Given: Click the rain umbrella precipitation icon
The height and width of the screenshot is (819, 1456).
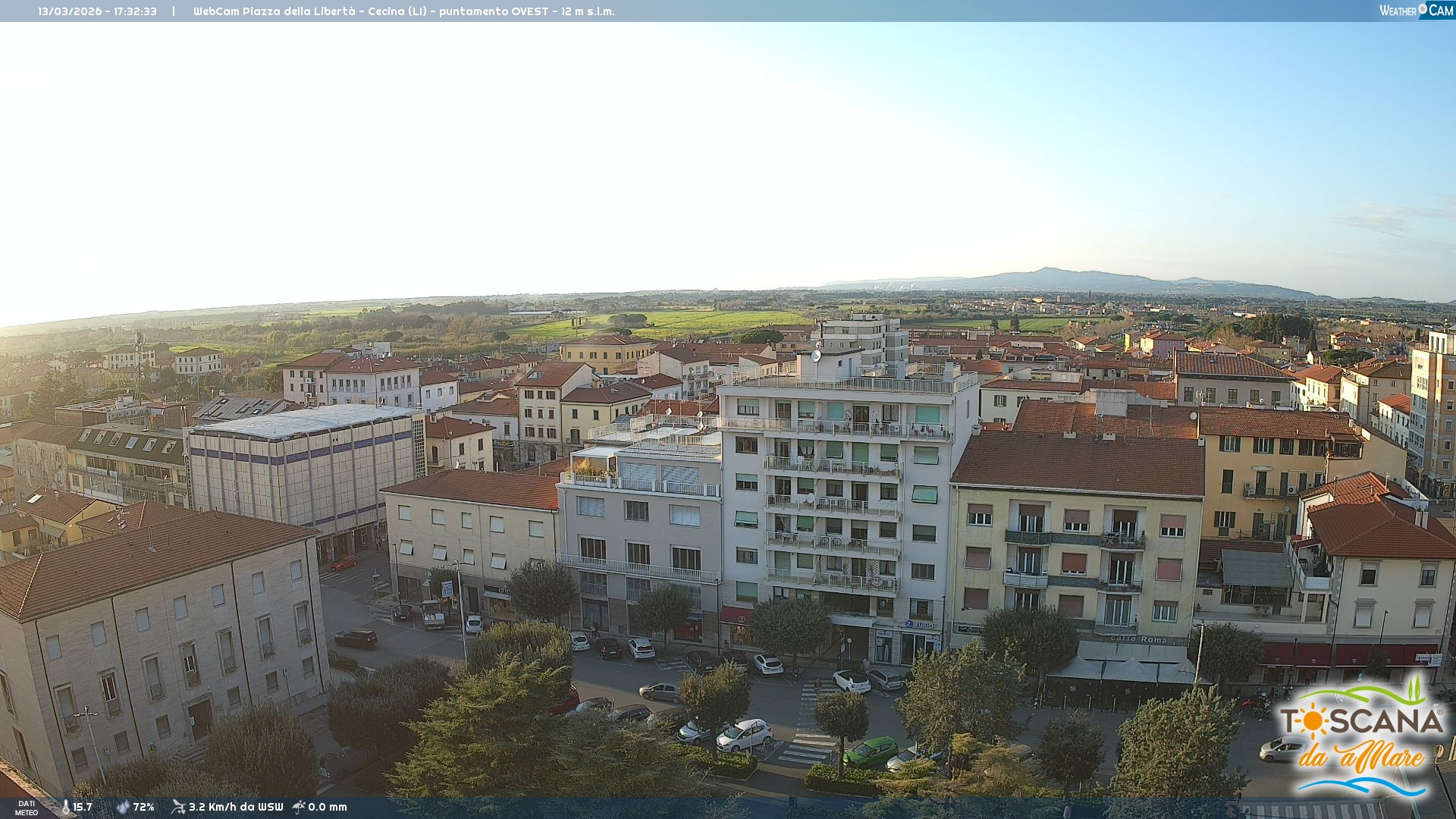Looking at the screenshot, I should pos(299,807).
